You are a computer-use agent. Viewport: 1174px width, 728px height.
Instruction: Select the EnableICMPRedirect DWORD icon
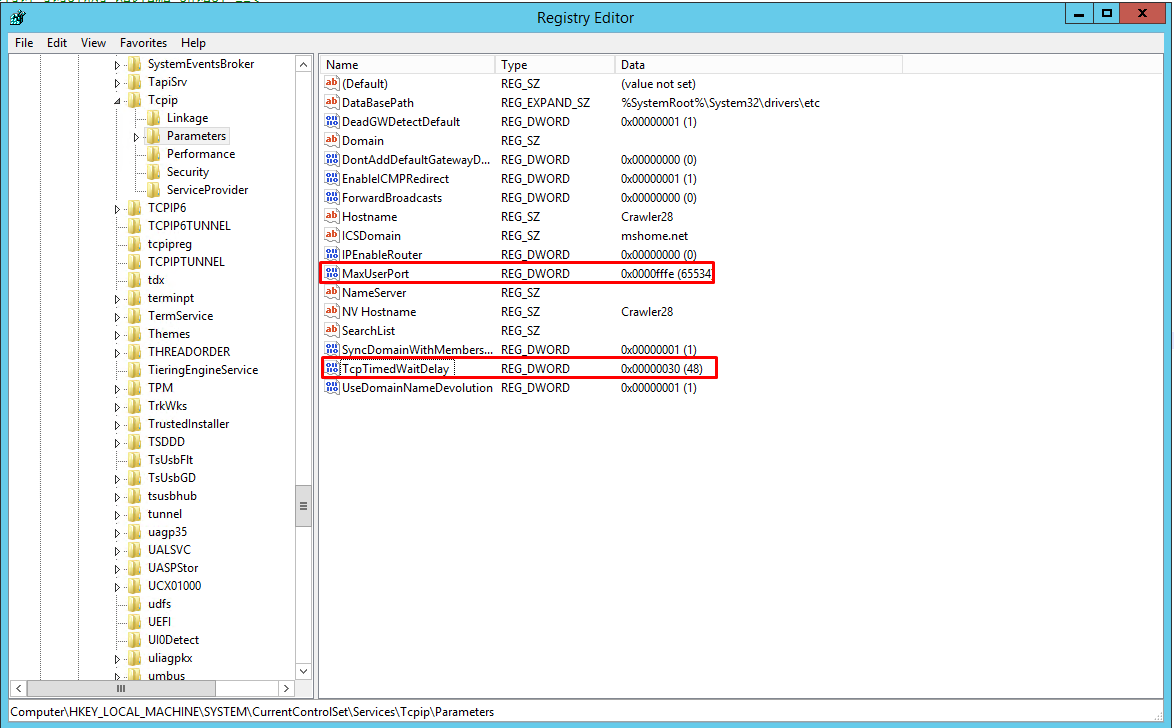pyautogui.click(x=332, y=179)
